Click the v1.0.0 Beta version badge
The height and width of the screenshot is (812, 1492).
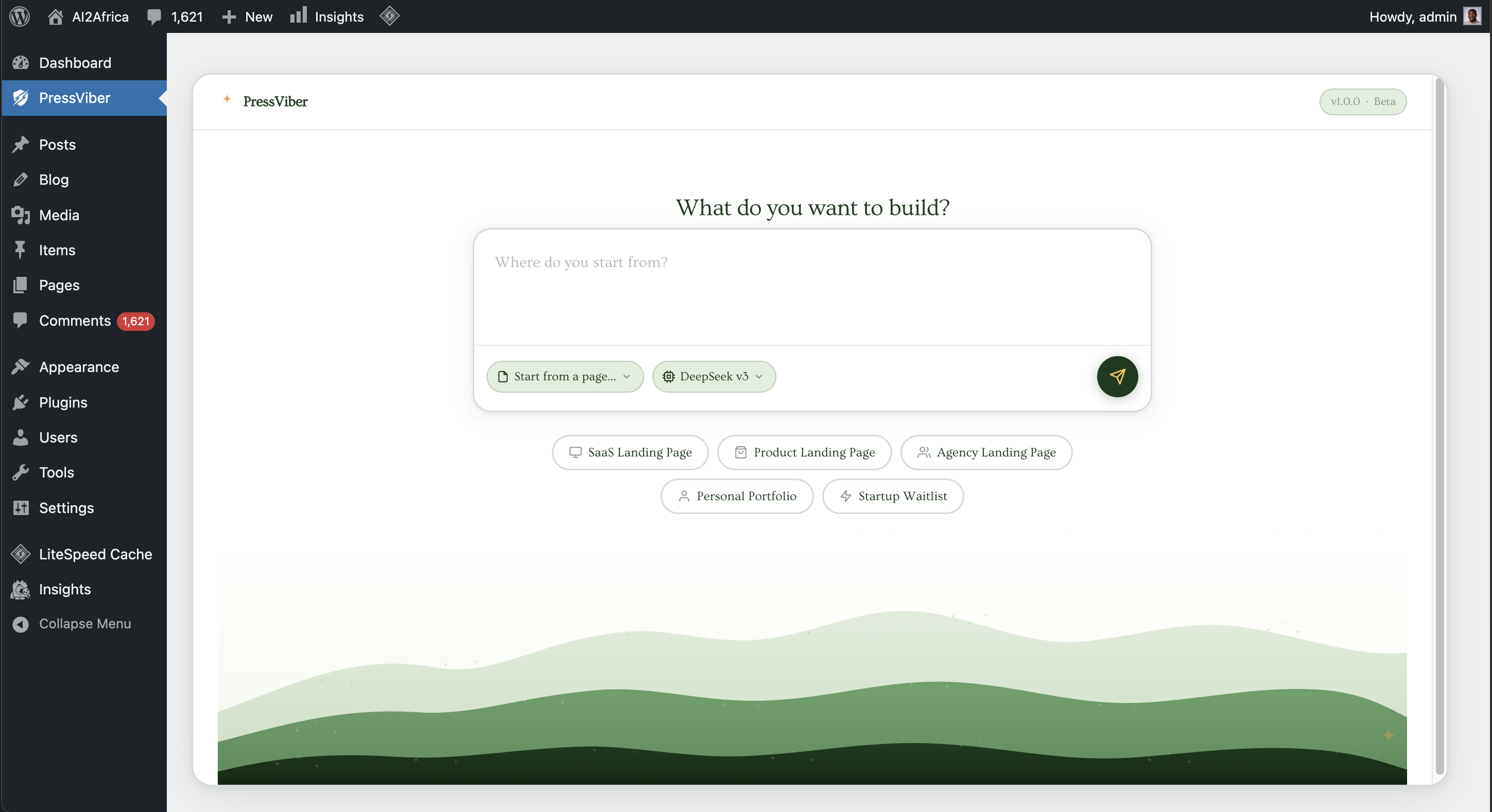pos(1363,101)
